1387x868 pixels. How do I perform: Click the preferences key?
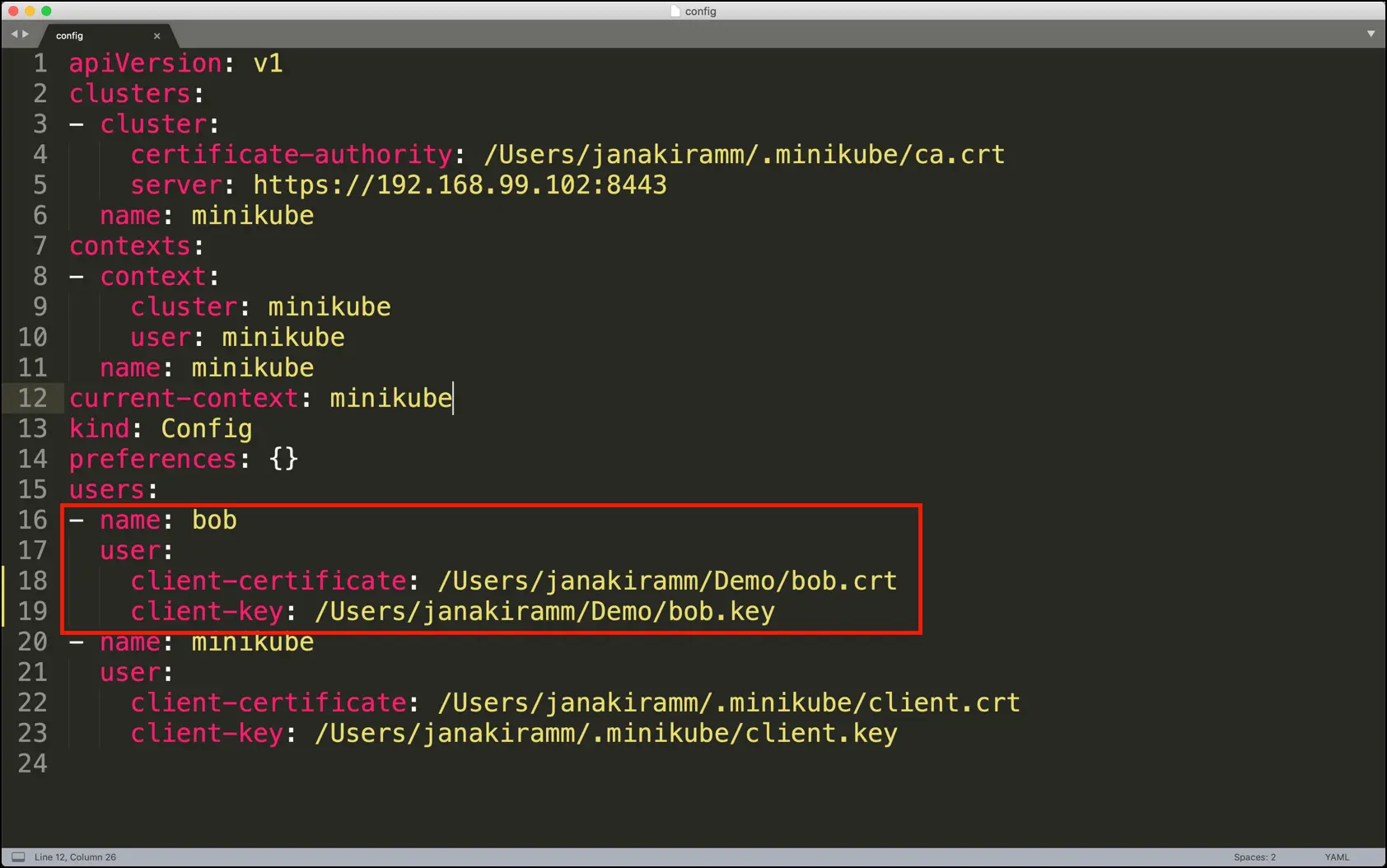pos(153,460)
